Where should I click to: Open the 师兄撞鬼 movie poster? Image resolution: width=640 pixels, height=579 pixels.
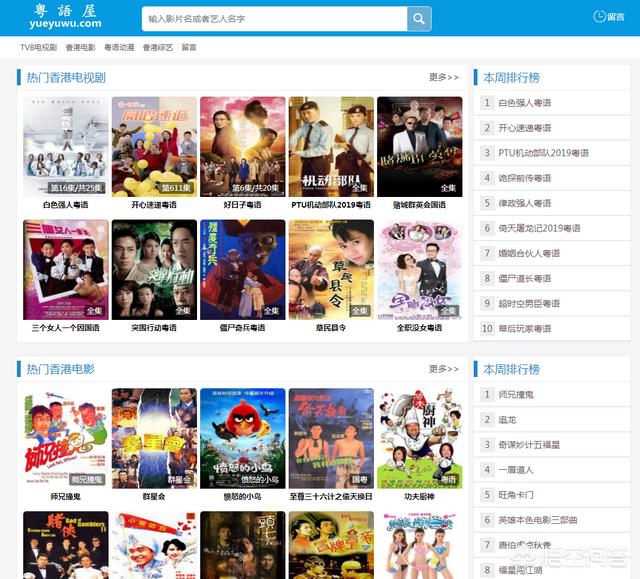click(66, 439)
